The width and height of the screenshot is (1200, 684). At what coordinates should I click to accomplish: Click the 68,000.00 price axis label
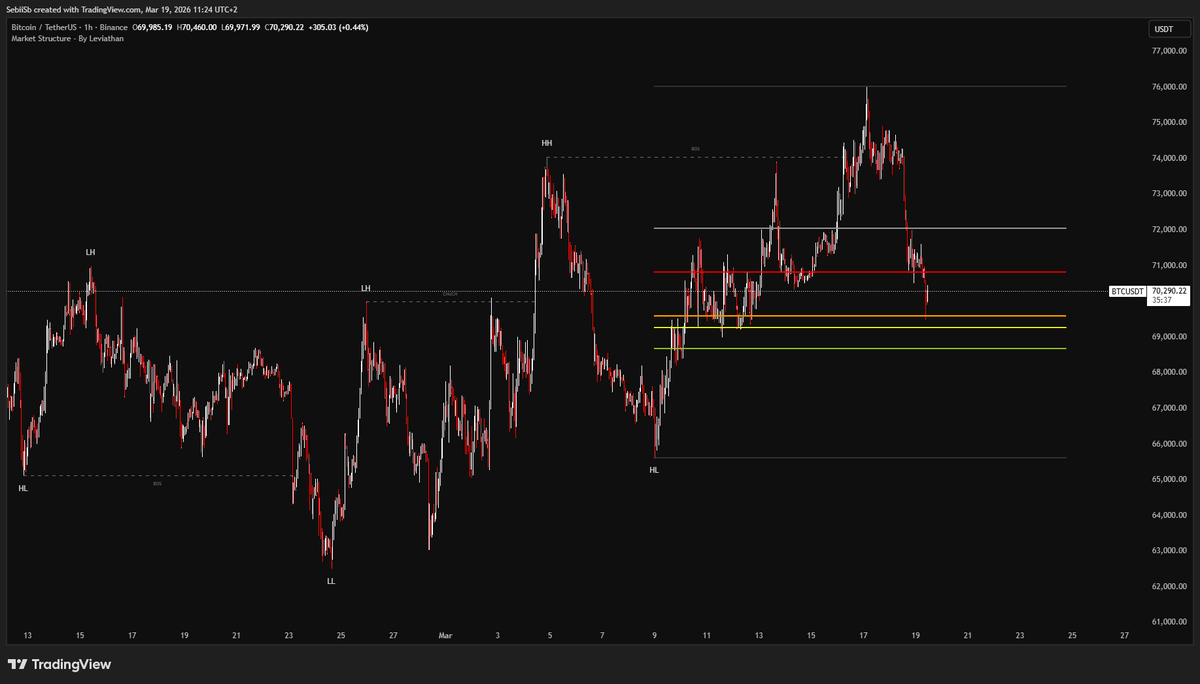tap(1168, 372)
